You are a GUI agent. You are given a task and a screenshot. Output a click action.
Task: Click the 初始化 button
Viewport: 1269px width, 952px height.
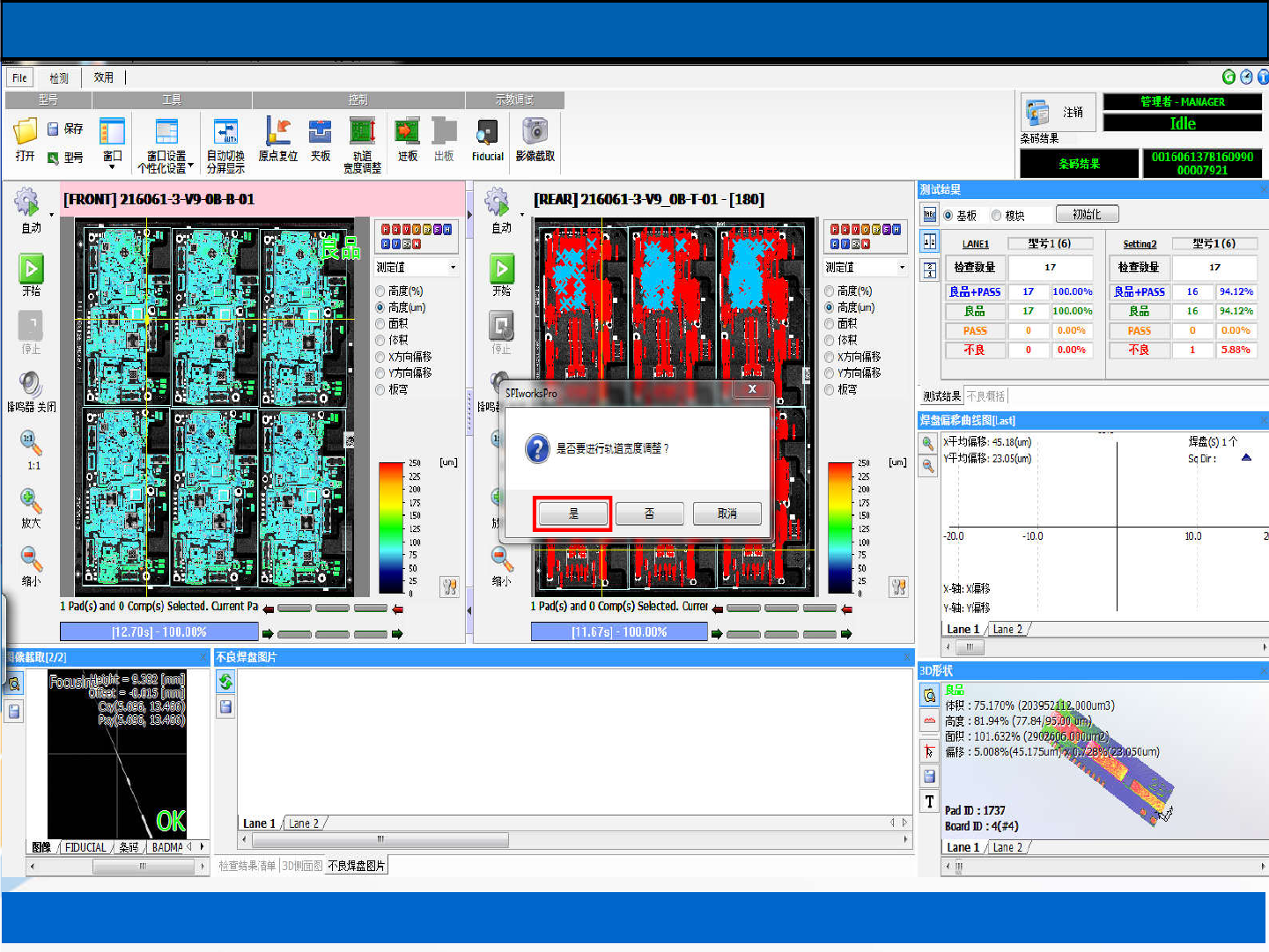[x=1087, y=214]
